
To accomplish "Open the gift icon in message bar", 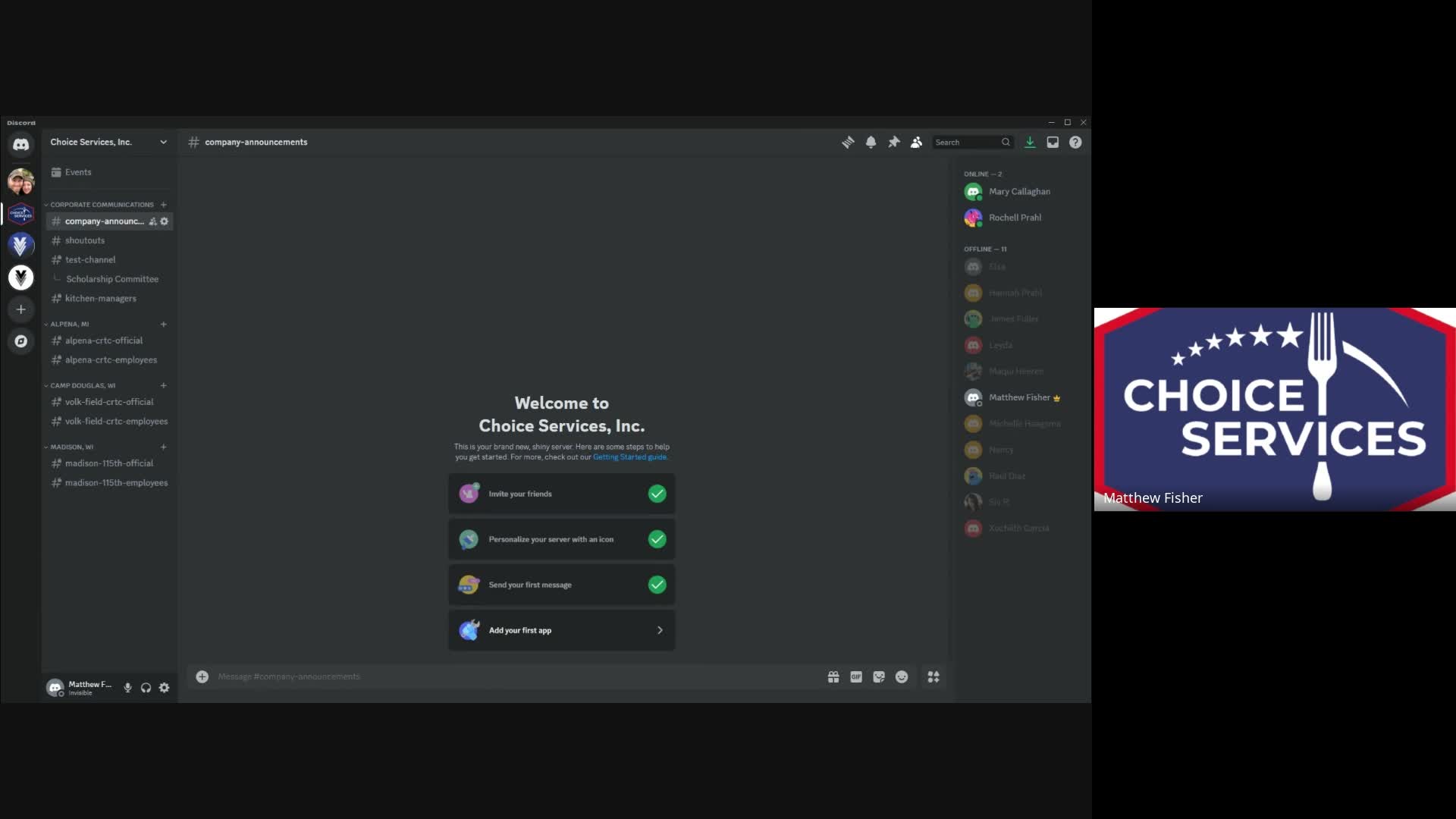I will click(x=833, y=676).
